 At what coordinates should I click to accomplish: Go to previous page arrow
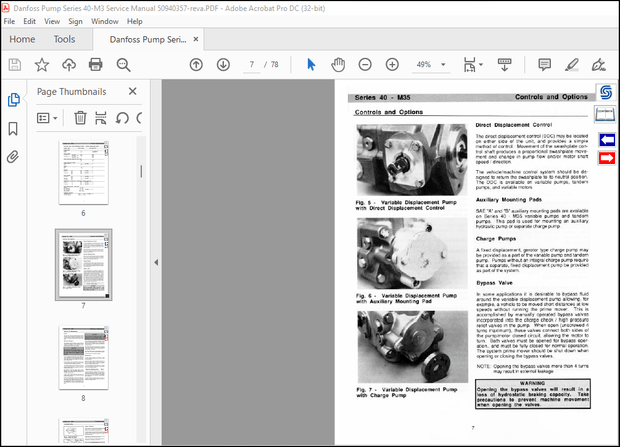196,64
